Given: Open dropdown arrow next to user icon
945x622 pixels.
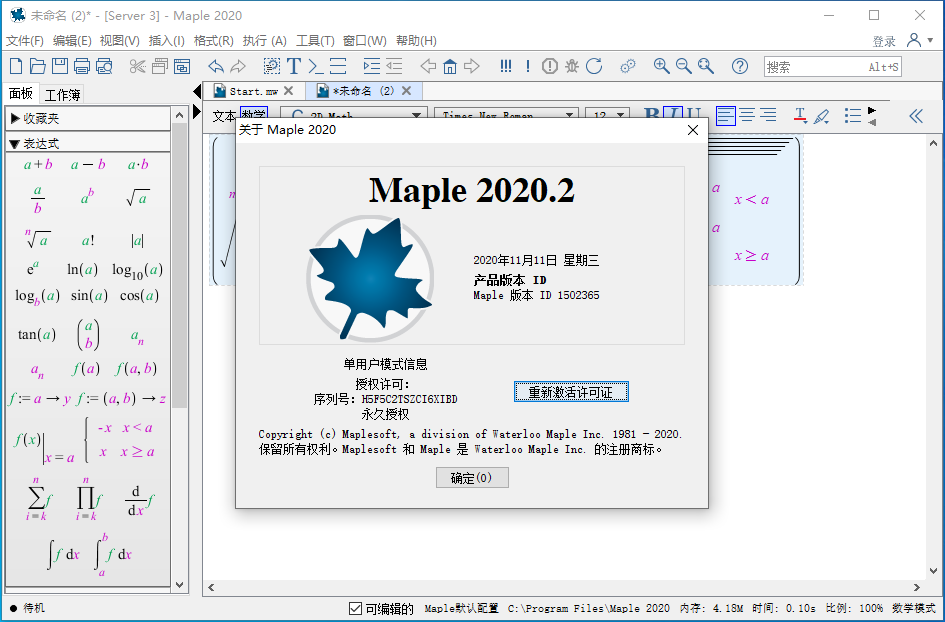Looking at the screenshot, I should pos(930,40).
